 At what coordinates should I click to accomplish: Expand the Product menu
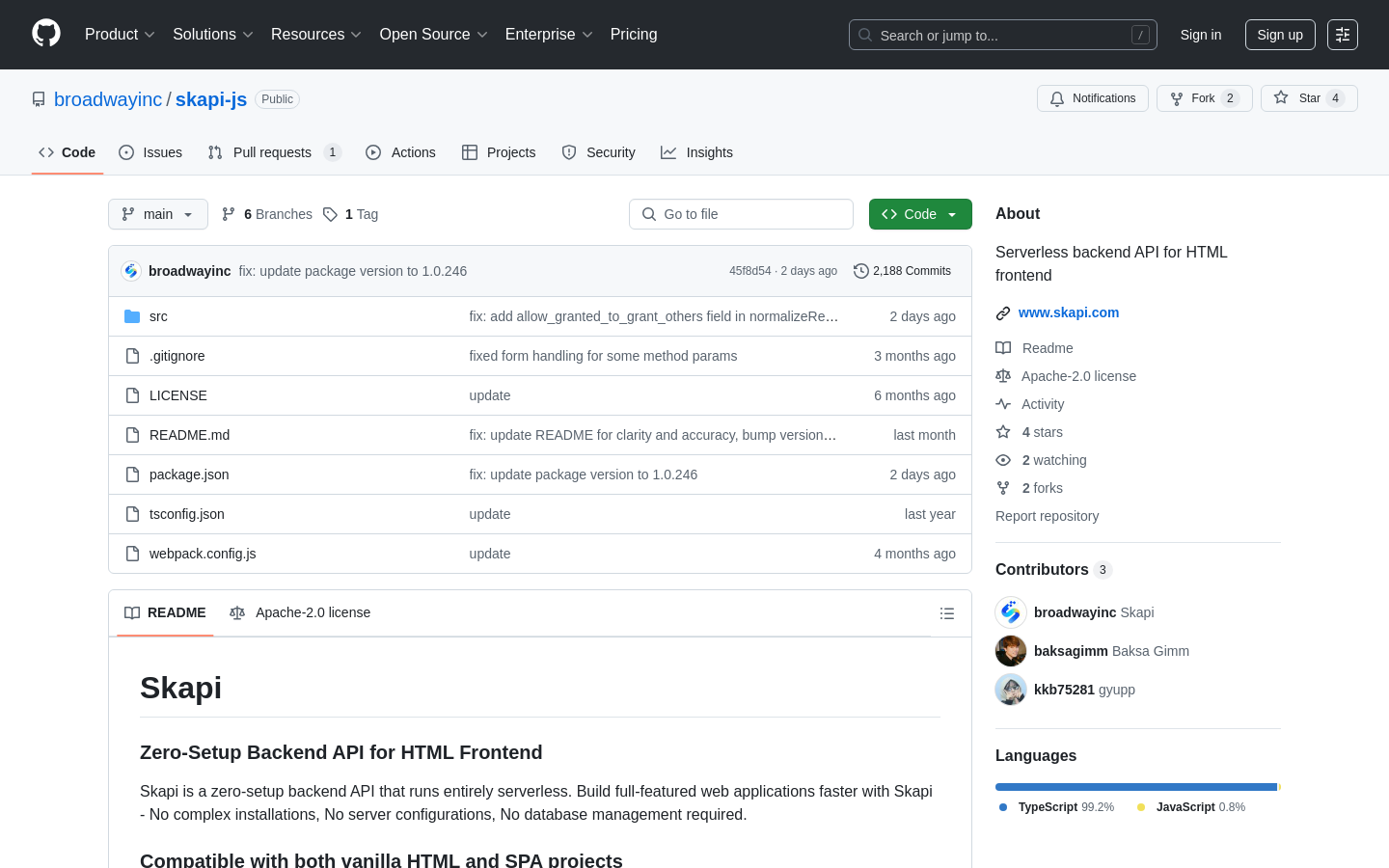120,35
